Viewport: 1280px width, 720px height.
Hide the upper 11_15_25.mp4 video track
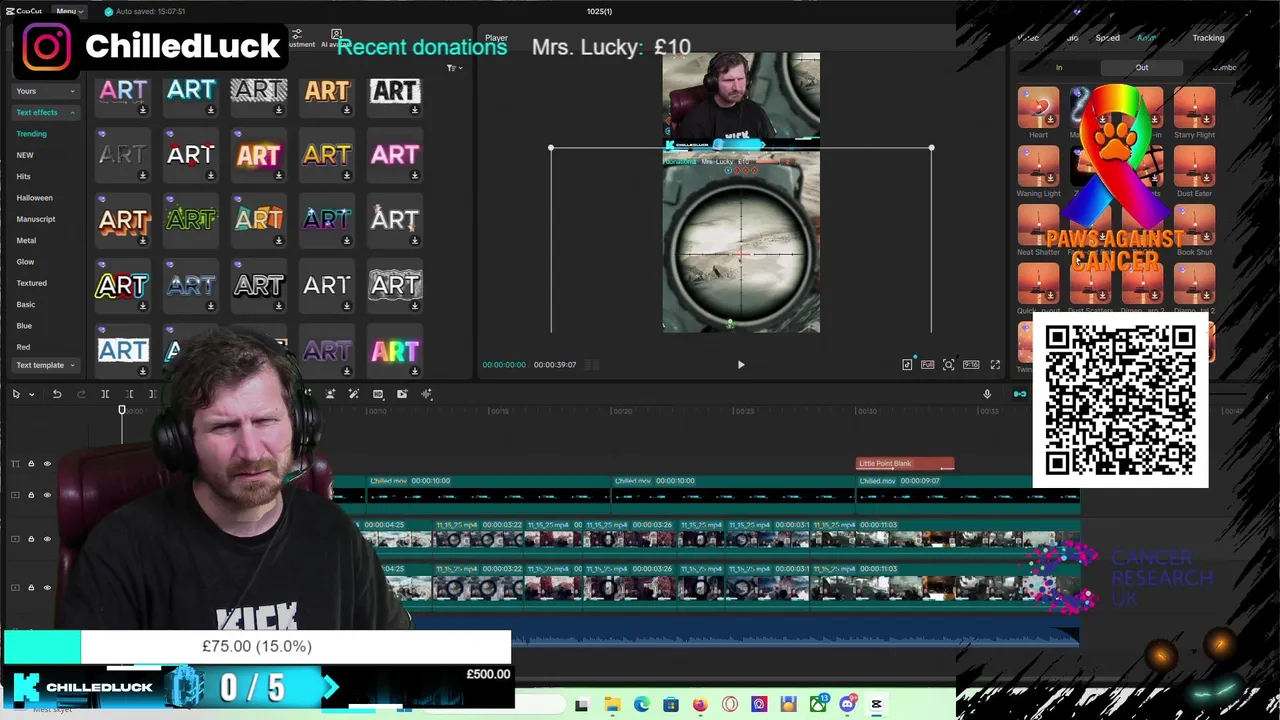pyautogui.click(x=47, y=539)
